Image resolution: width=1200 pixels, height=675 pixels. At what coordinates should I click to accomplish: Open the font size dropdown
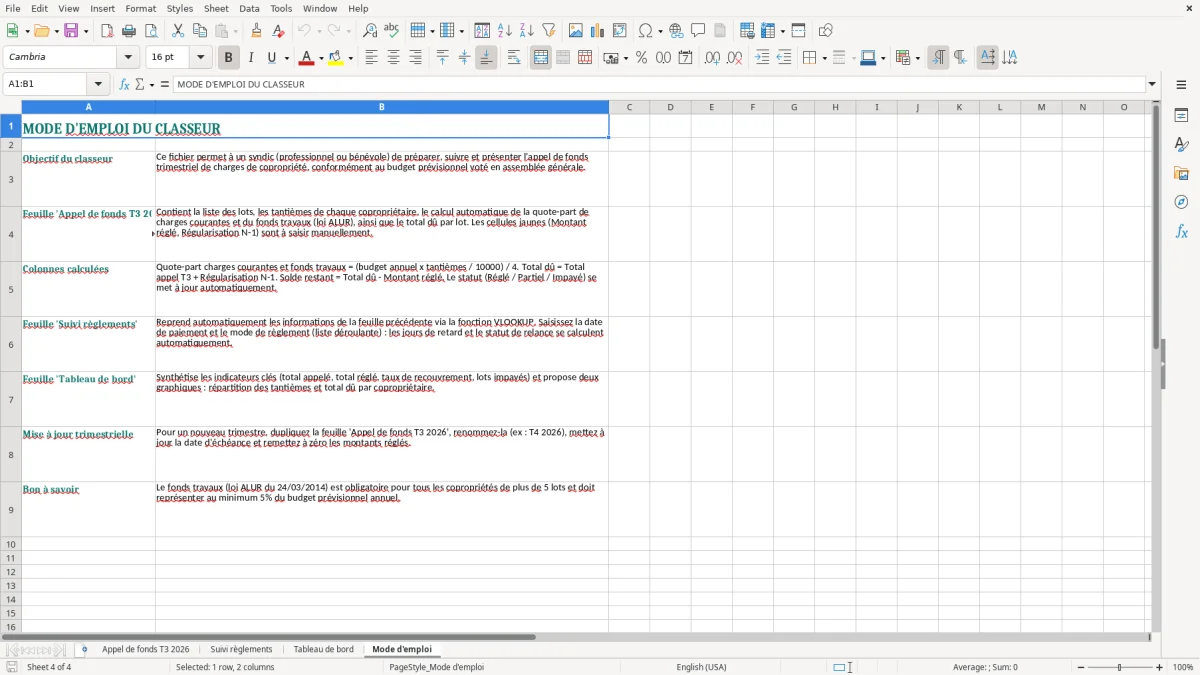200,58
